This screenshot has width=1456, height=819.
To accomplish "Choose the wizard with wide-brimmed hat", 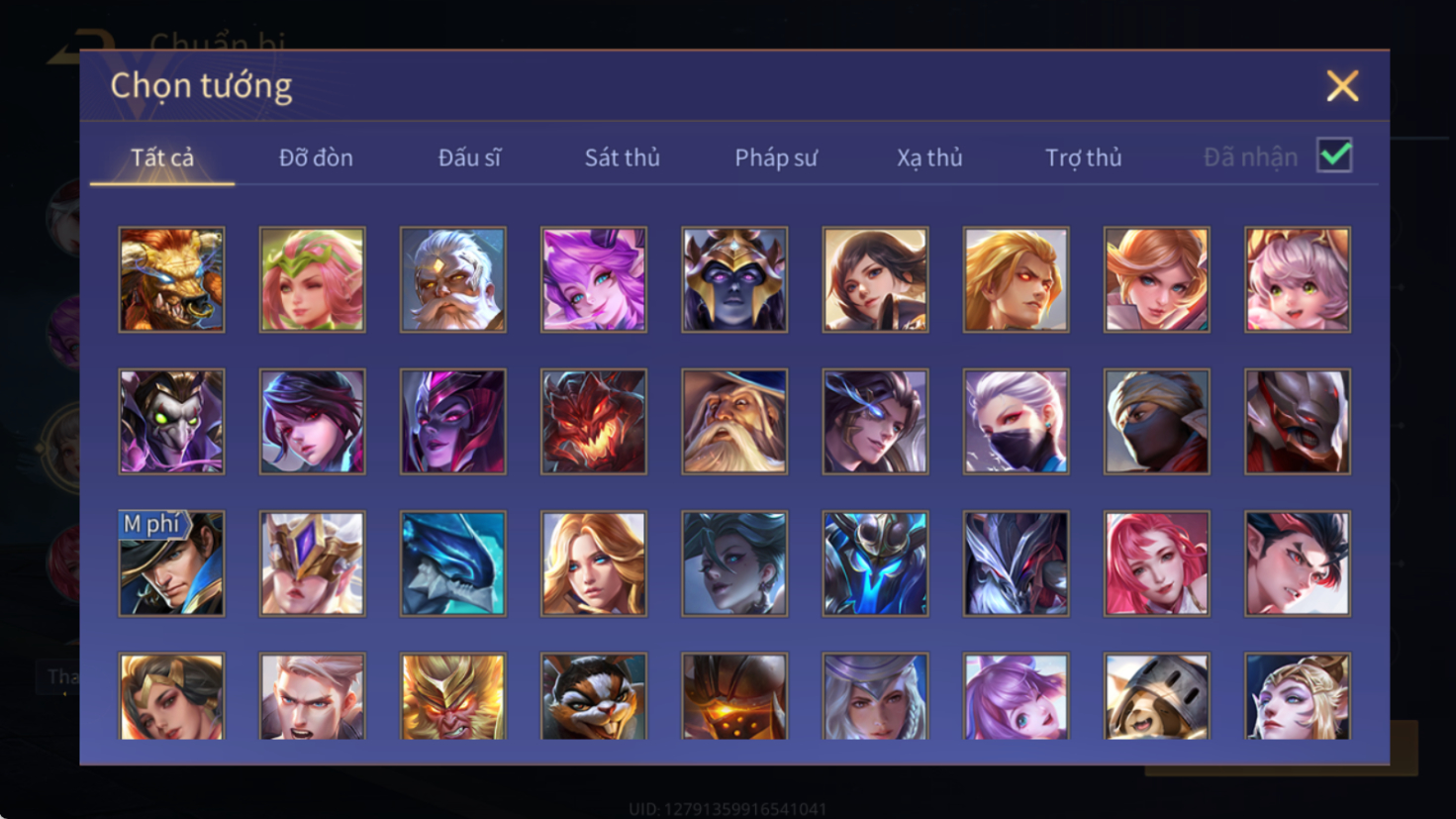I will [733, 421].
